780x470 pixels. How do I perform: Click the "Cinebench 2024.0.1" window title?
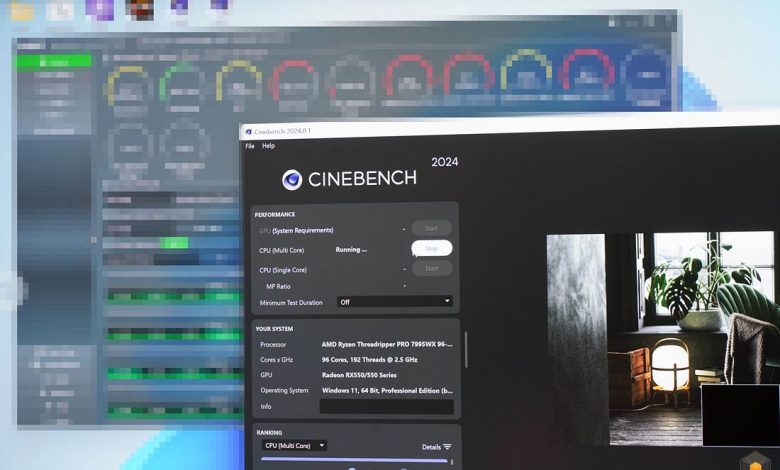click(282, 131)
